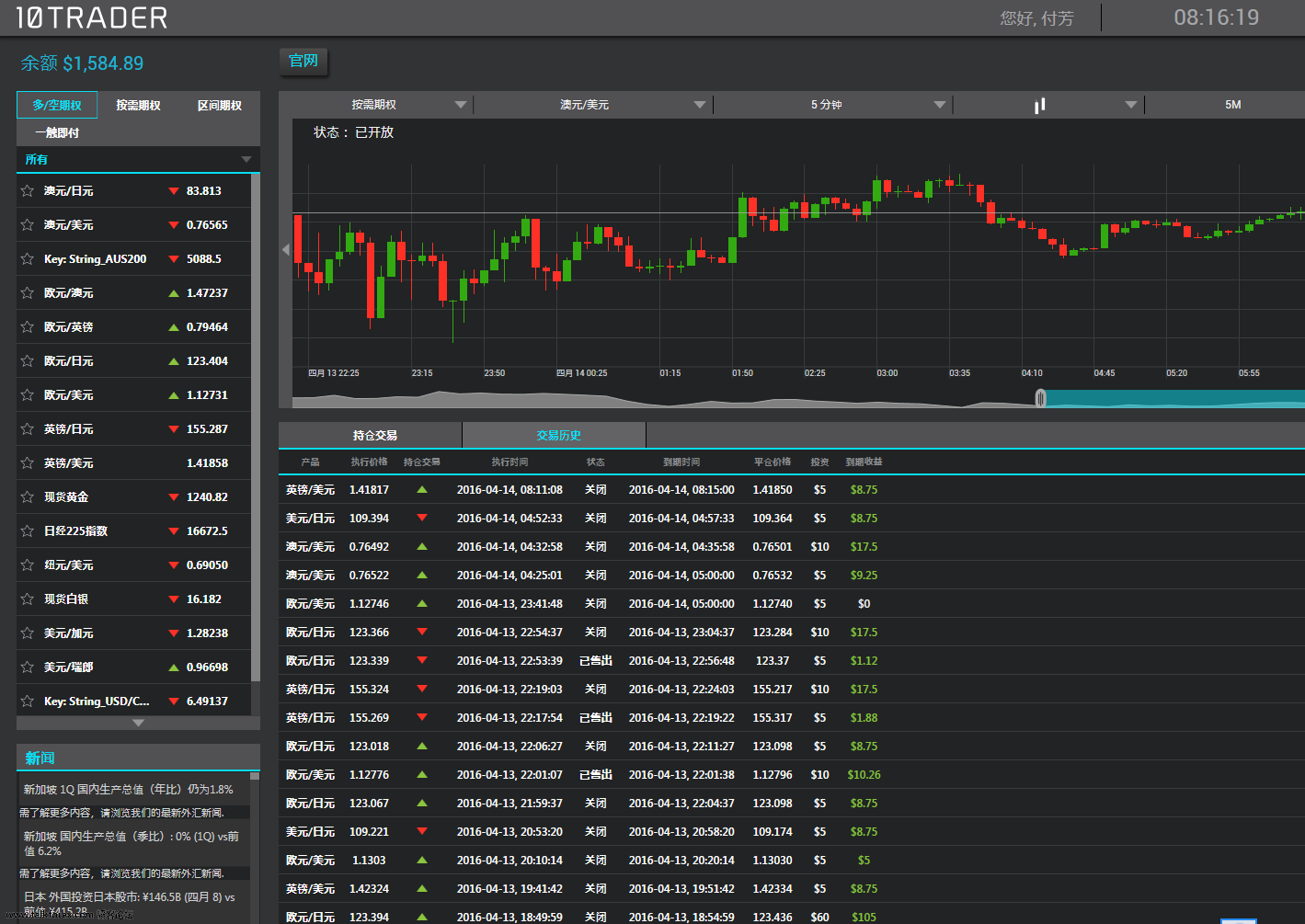Select the 现货黄金 price 1240.82
The height and width of the screenshot is (924, 1305).
click(x=207, y=497)
